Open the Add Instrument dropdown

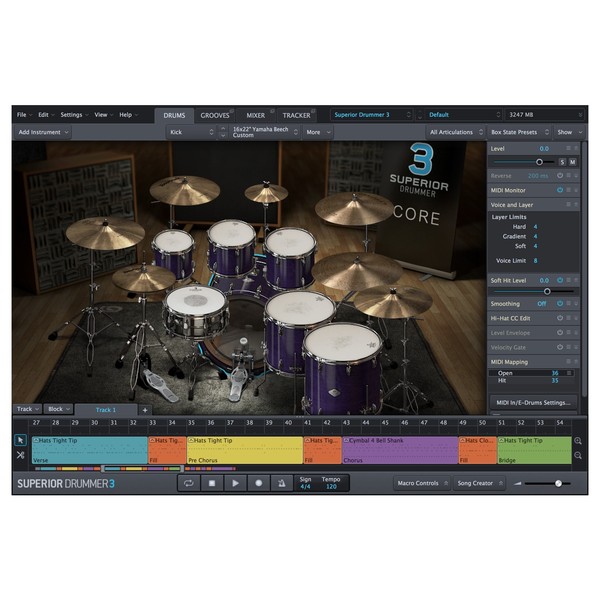click(x=43, y=132)
